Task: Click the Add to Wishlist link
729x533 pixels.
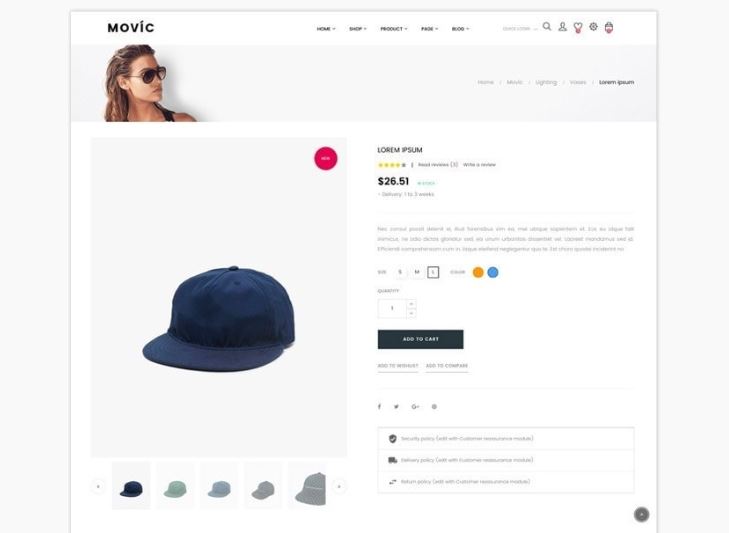Action: pos(398,366)
